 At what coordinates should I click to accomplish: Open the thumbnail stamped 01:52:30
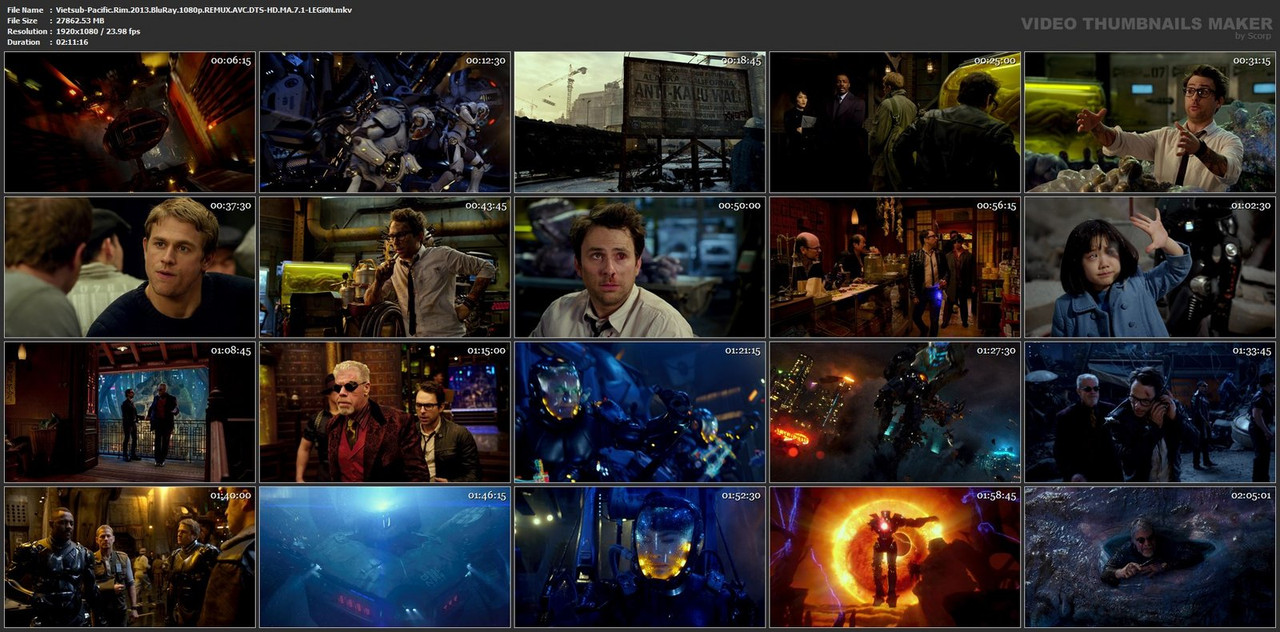pyautogui.click(x=640, y=557)
